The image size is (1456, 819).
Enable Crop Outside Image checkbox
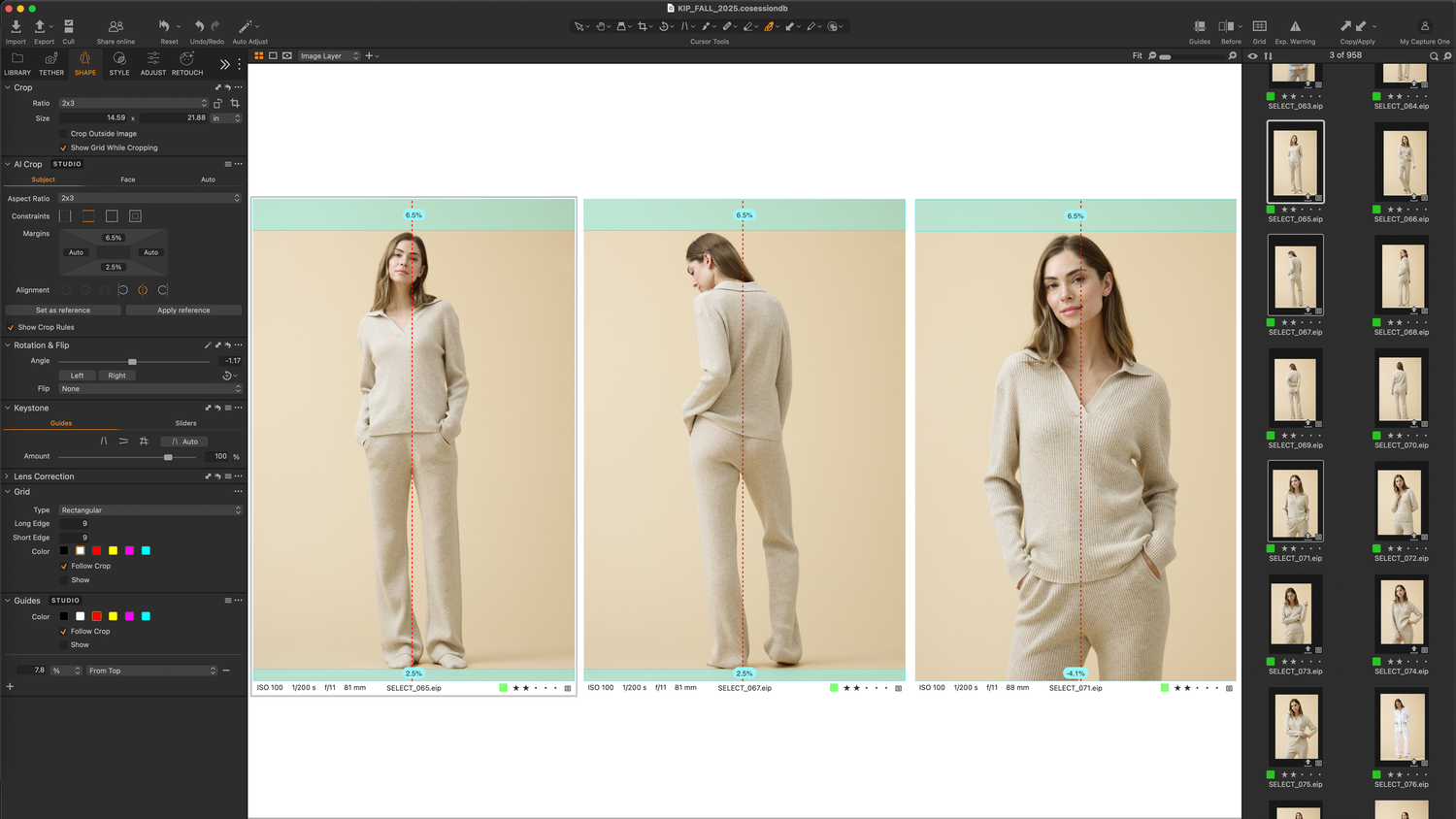coord(64,134)
